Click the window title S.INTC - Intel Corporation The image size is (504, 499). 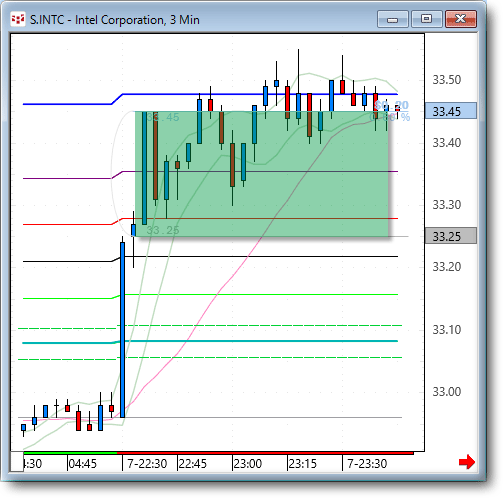point(115,20)
